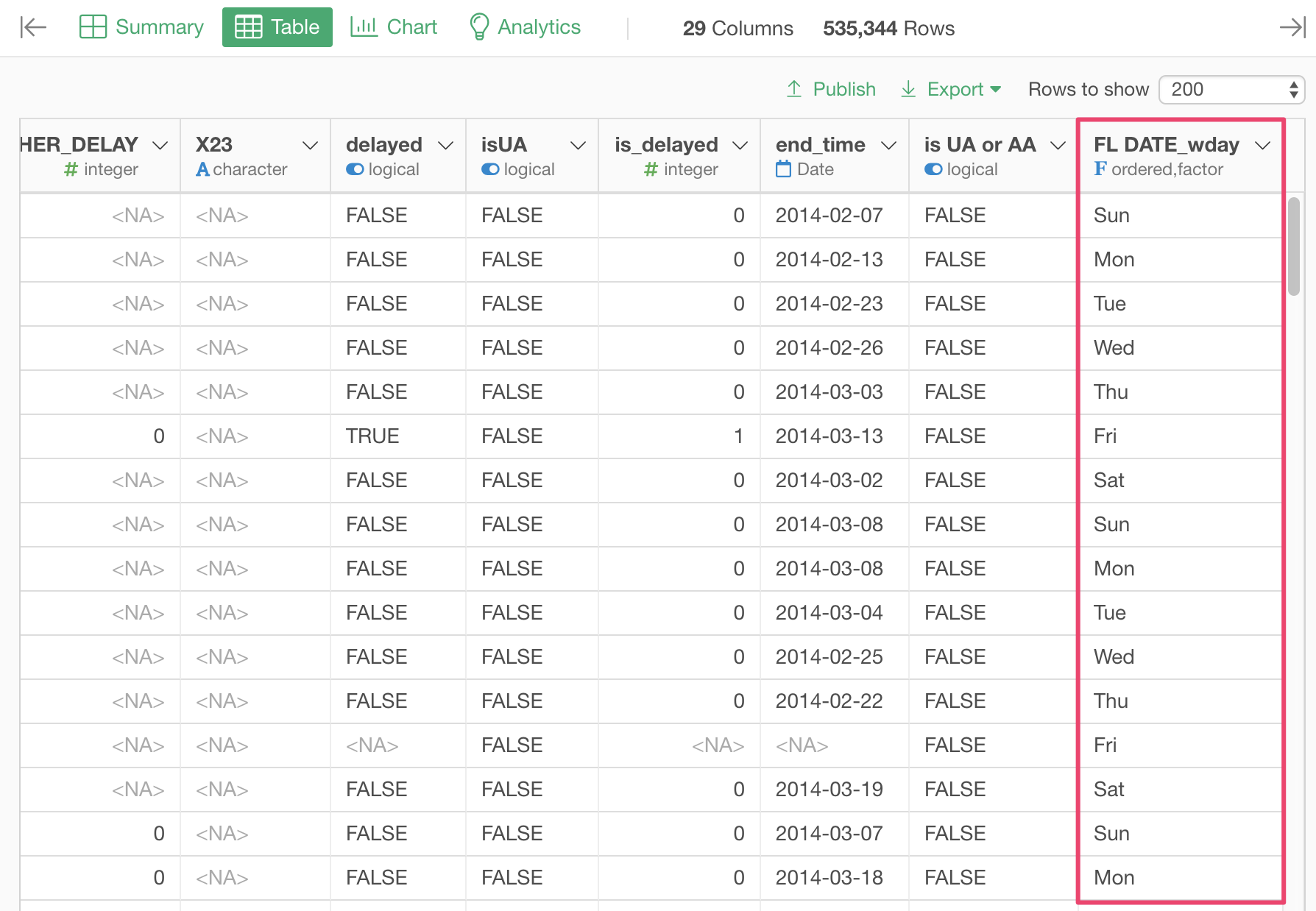Click the Publish upload arrow icon

coord(794,89)
